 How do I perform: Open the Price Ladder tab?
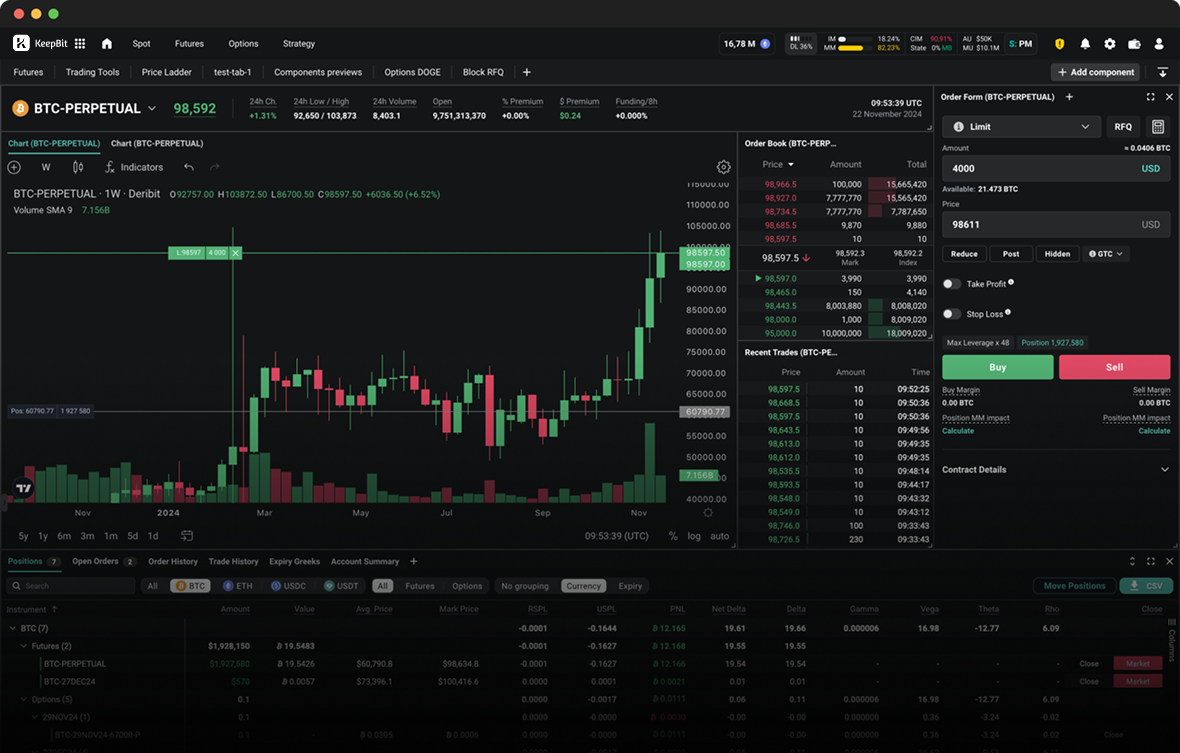pyautogui.click(x=166, y=72)
